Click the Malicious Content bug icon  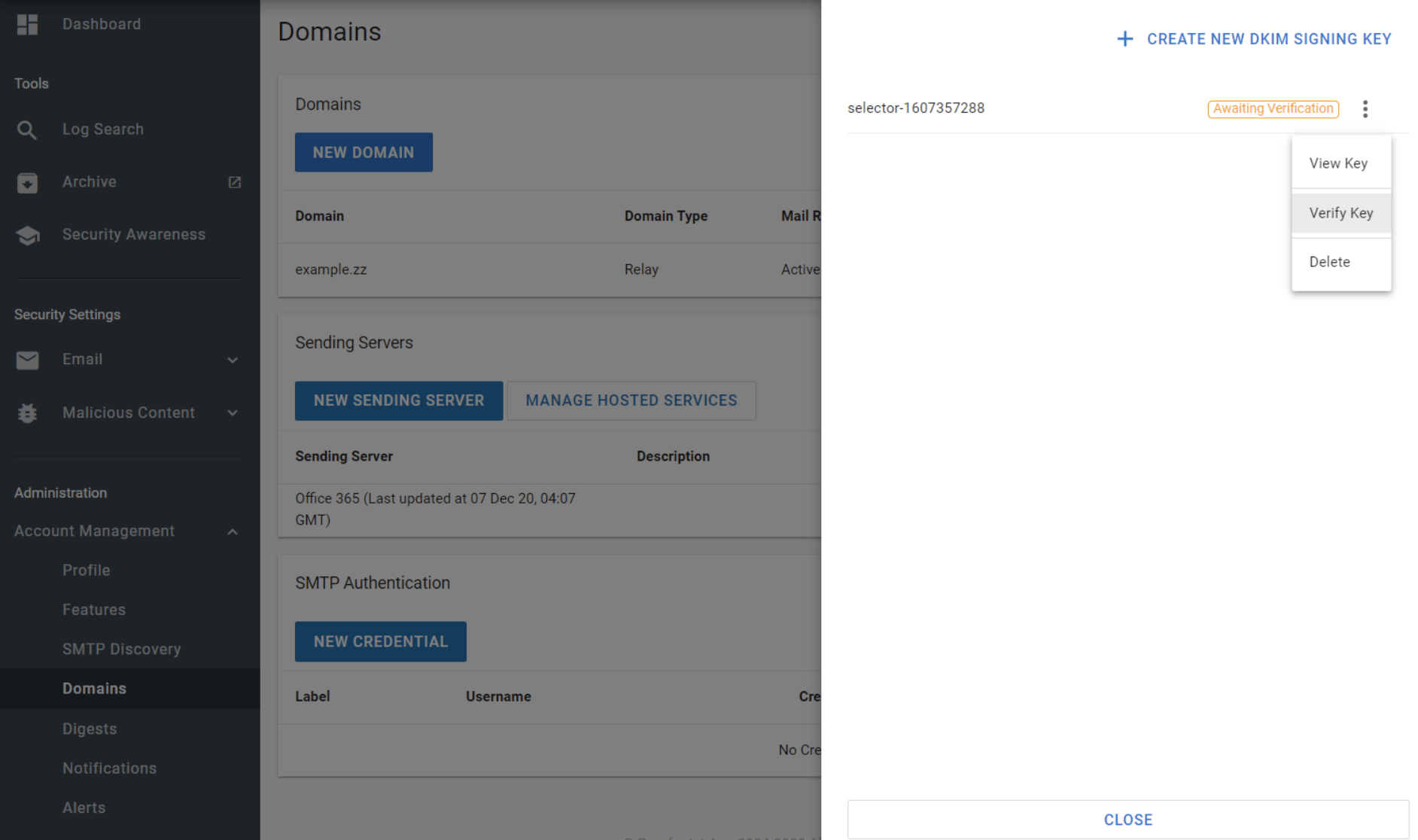pos(27,413)
